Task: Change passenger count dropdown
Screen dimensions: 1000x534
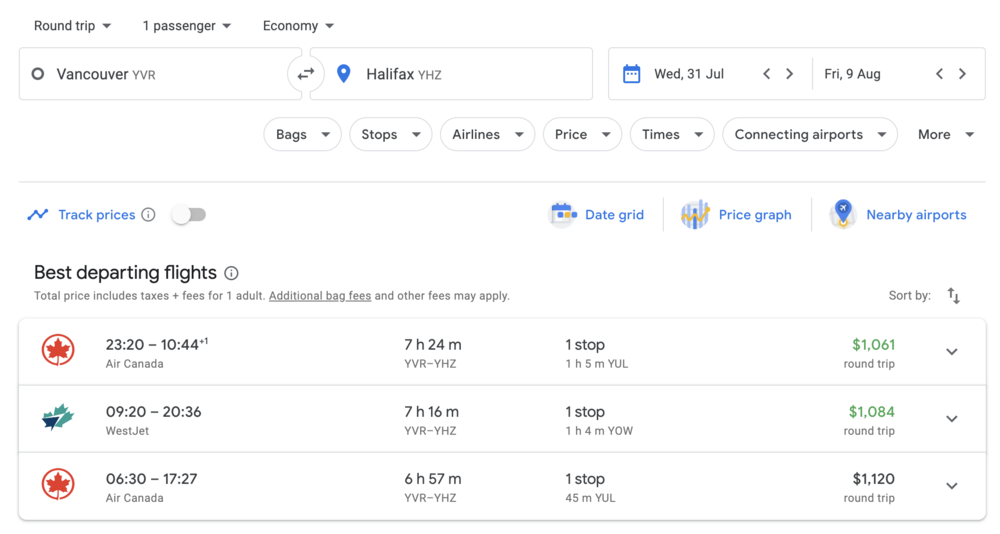Action: [186, 26]
